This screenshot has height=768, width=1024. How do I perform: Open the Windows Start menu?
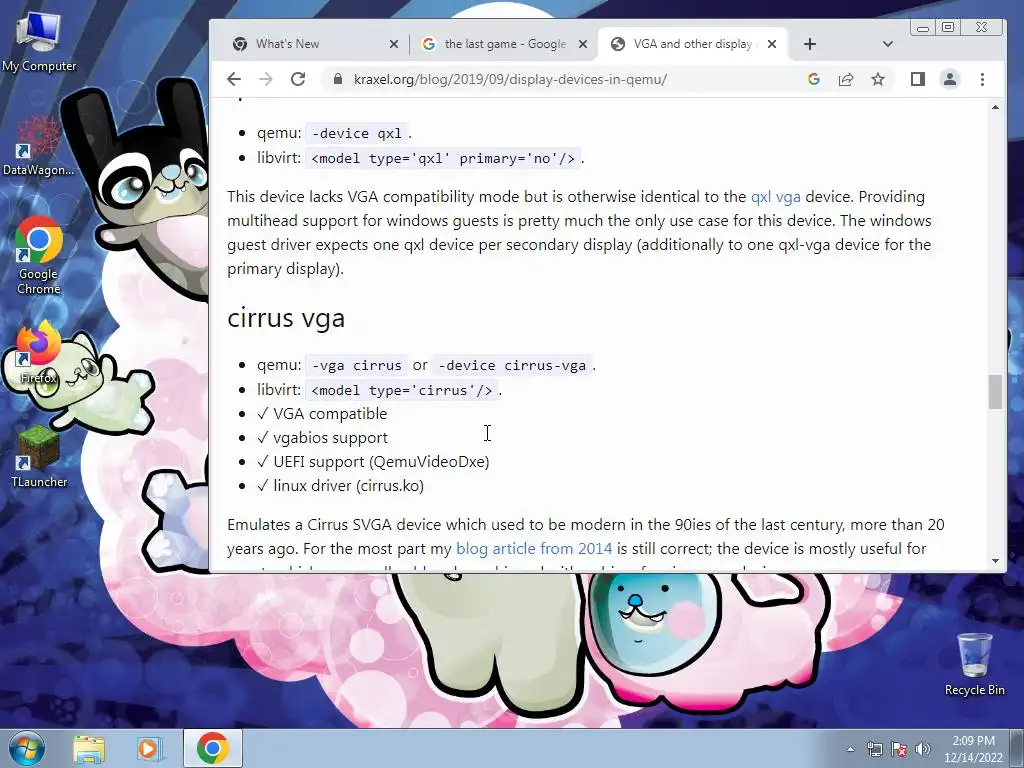pos(26,748)
